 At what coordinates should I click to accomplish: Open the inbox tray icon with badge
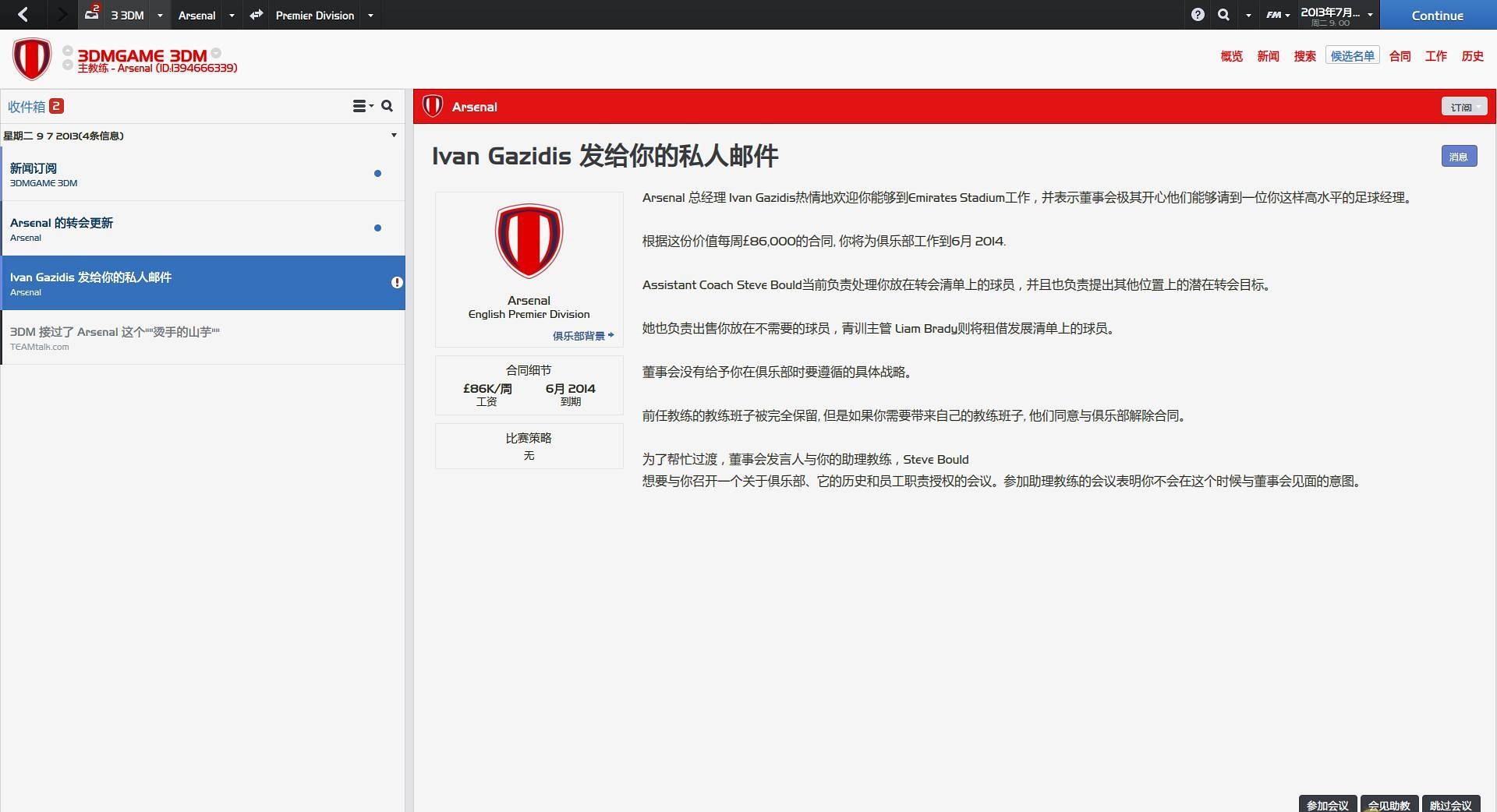pos(92,12)
